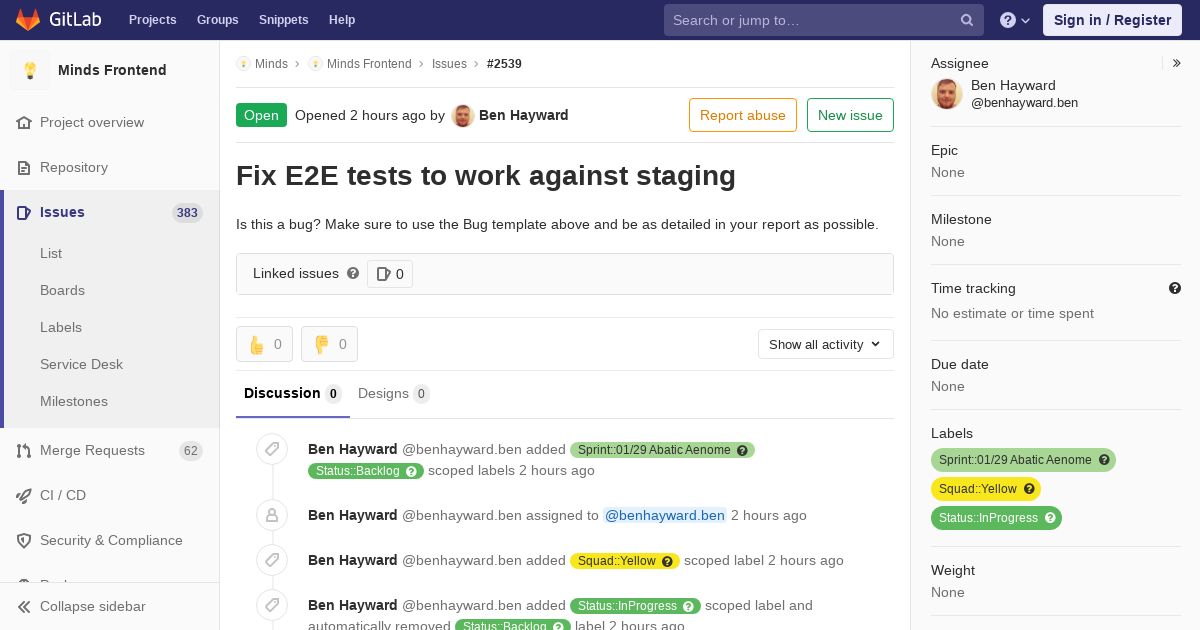Open CI / CD rocket icon
1200x630 pixels.
(x=24, y=495)
